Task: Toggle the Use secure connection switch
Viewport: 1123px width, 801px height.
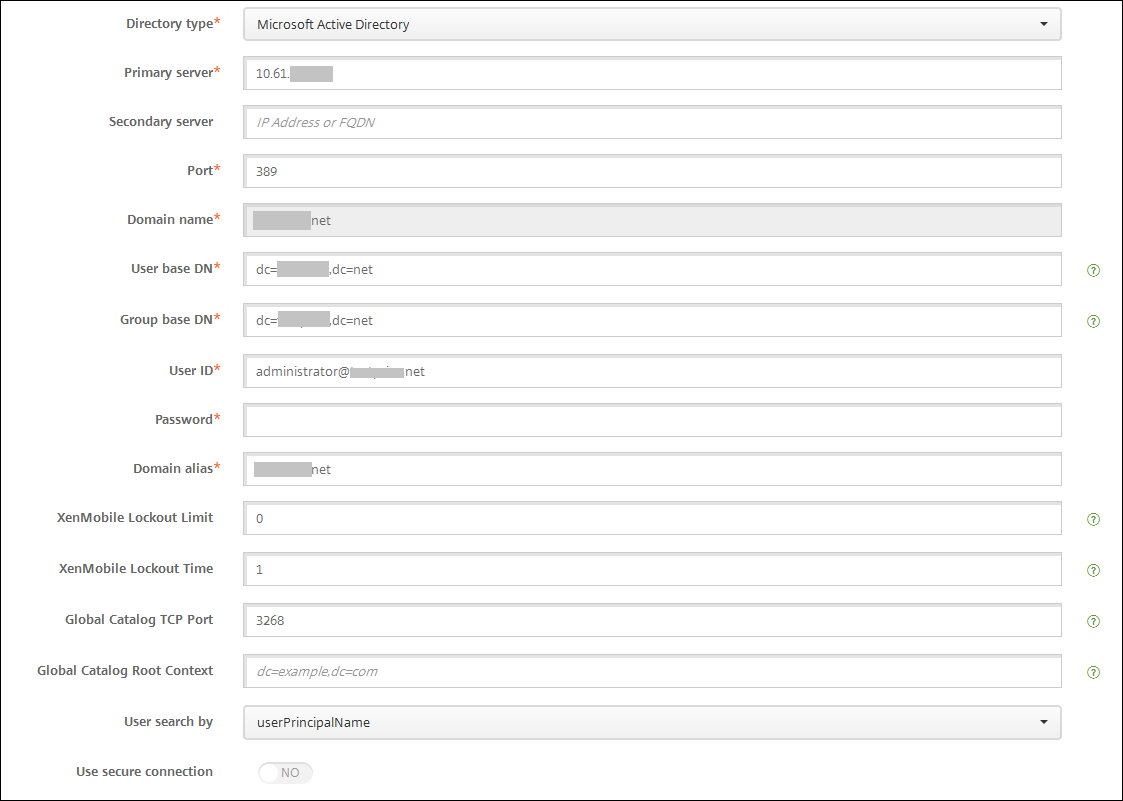Action: coord(286,773)
